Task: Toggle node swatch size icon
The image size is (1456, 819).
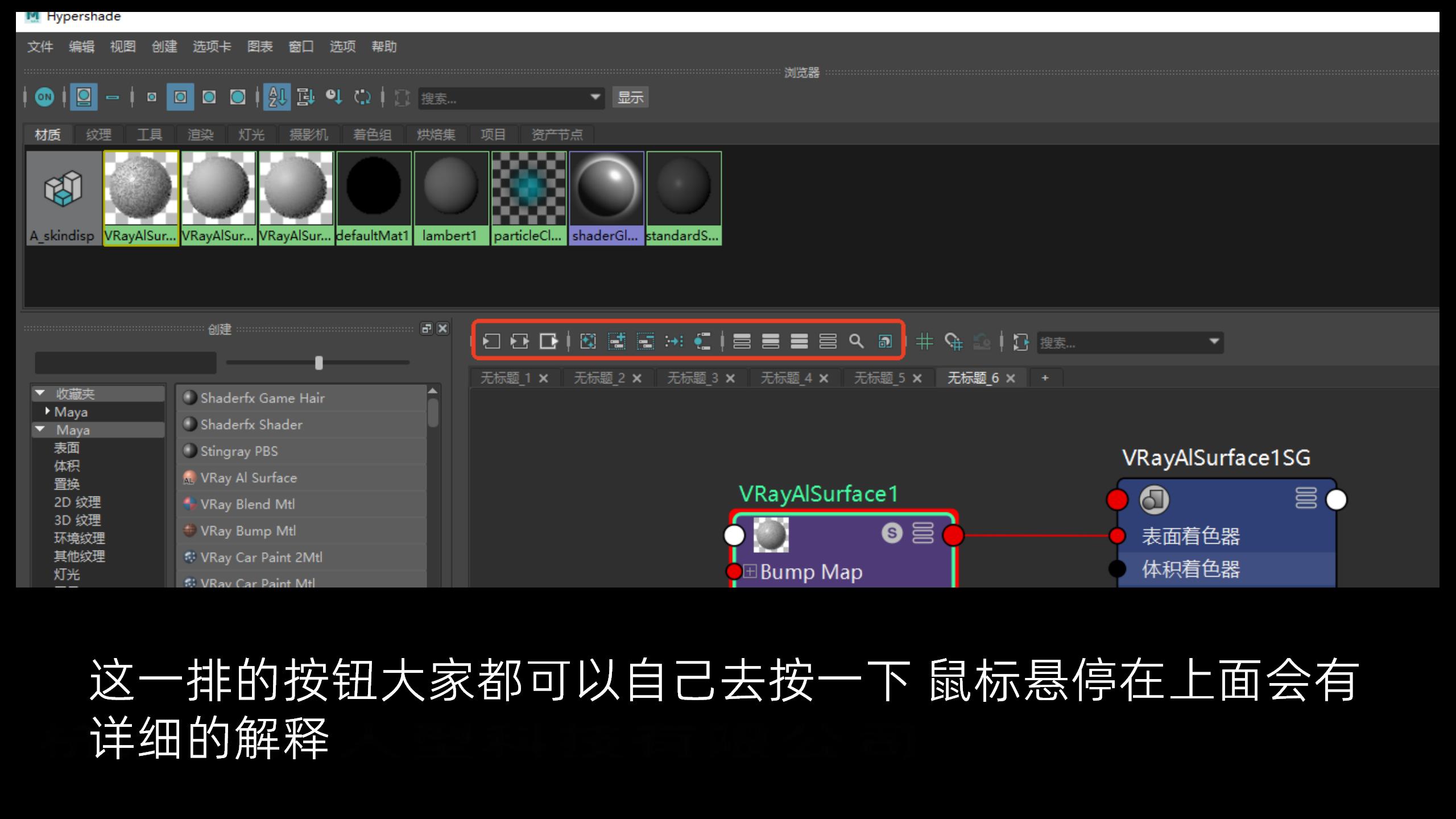Action: tap(885, 341)
